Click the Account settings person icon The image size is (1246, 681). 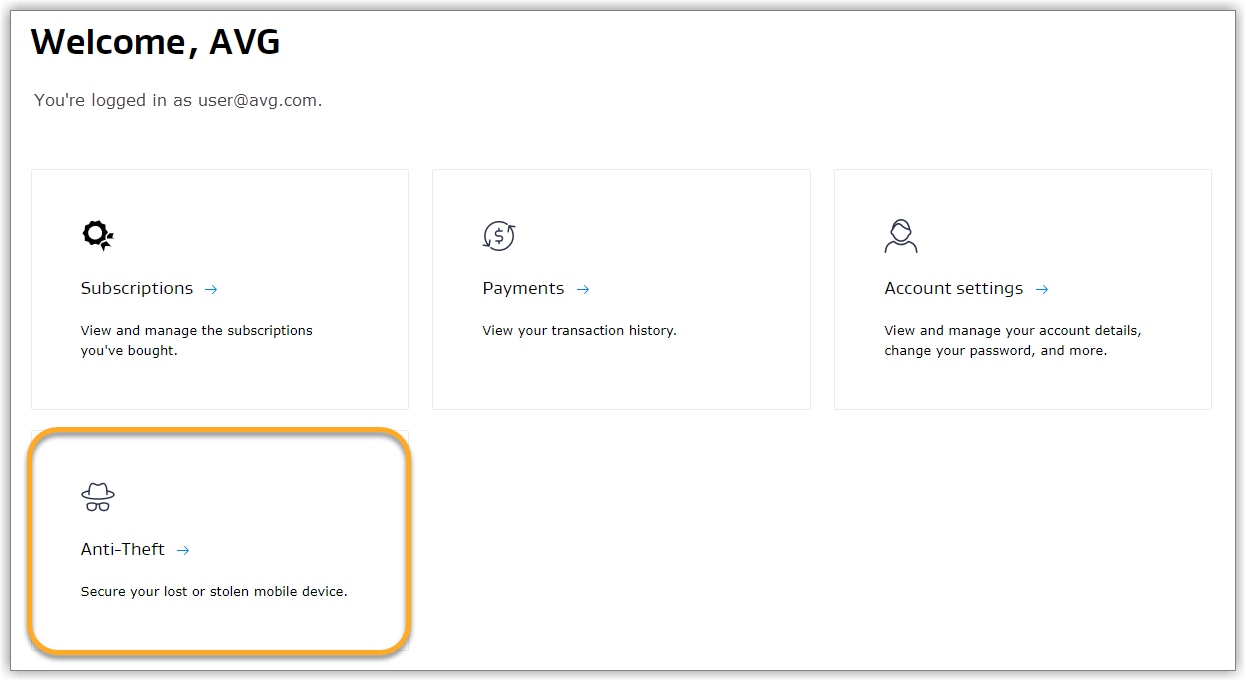coord(901,235)
